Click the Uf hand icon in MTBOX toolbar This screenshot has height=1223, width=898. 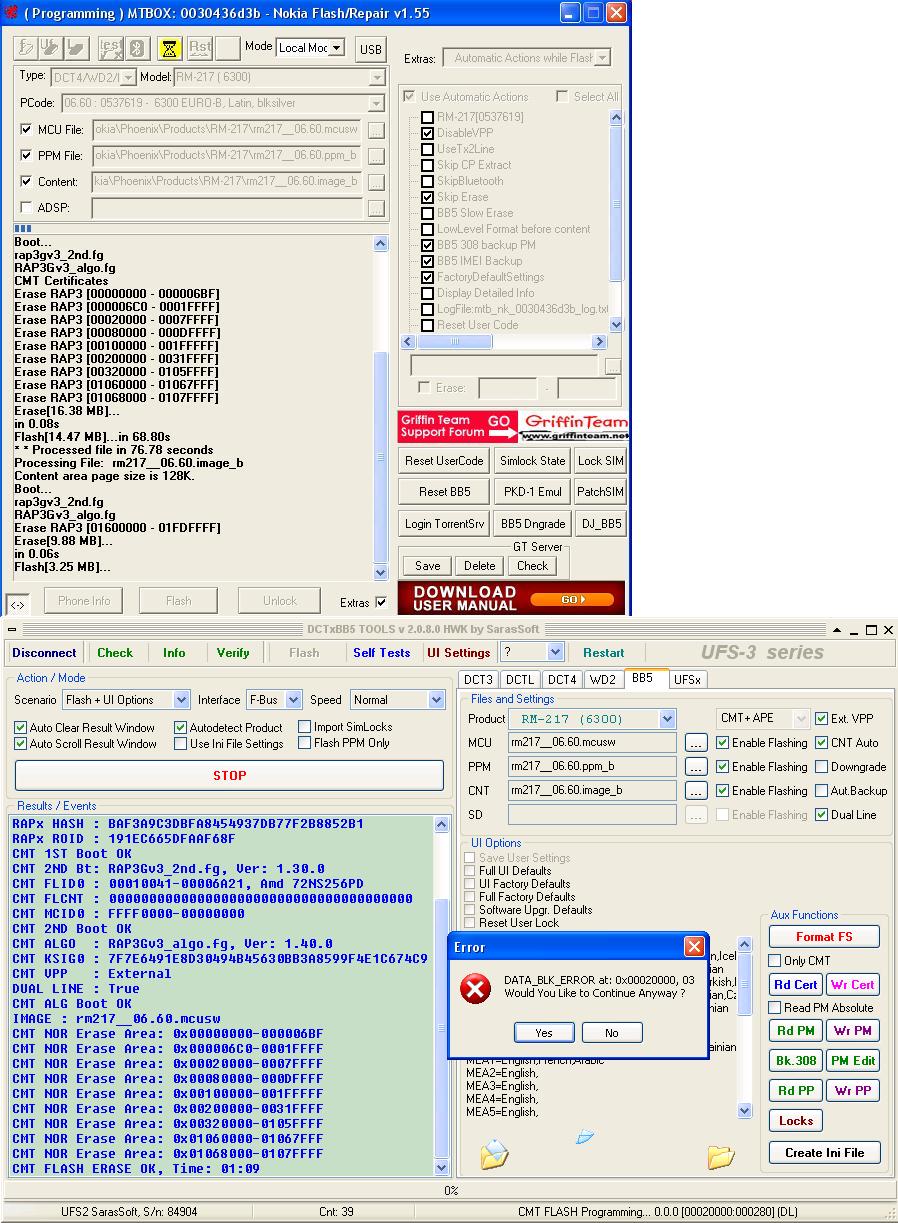coord(52,48)
